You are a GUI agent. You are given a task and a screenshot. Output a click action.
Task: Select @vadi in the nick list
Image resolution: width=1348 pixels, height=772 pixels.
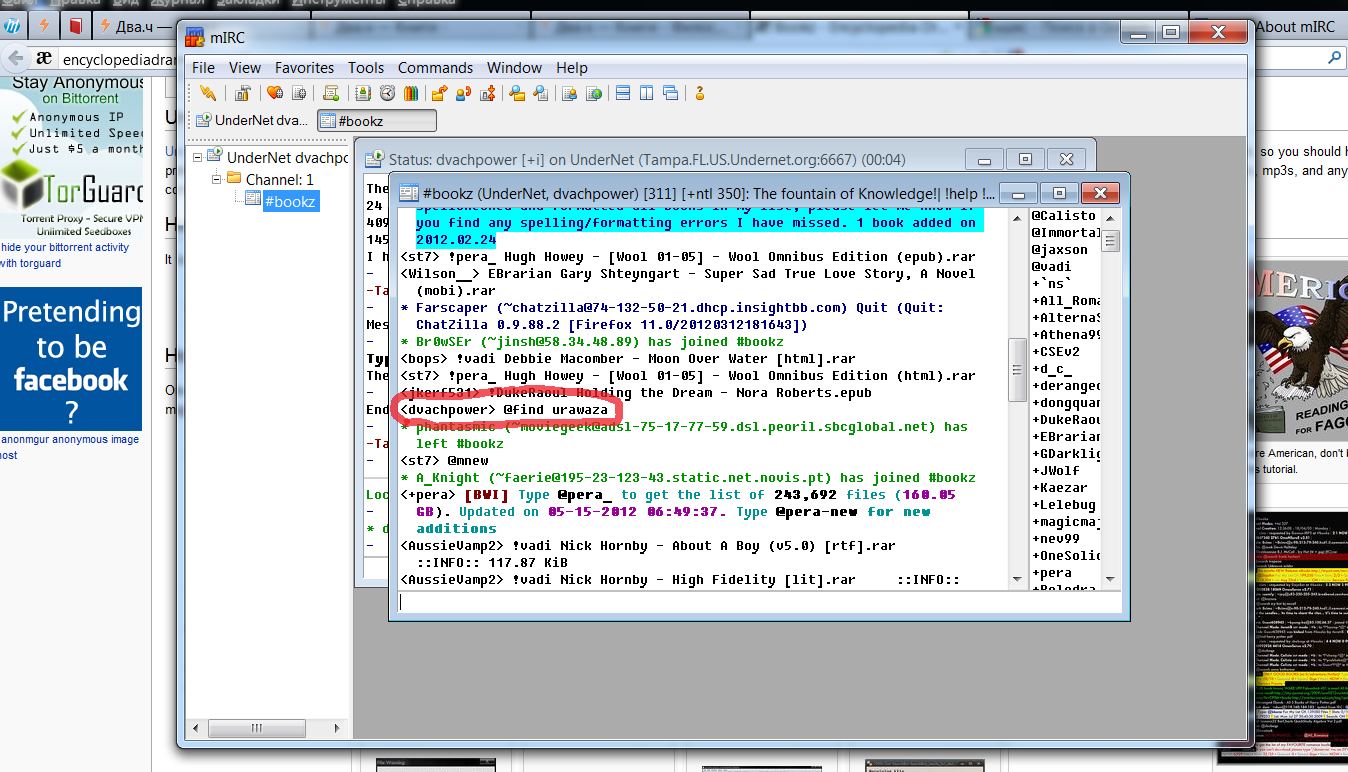pyautogui.click(x=1052, y=267)
